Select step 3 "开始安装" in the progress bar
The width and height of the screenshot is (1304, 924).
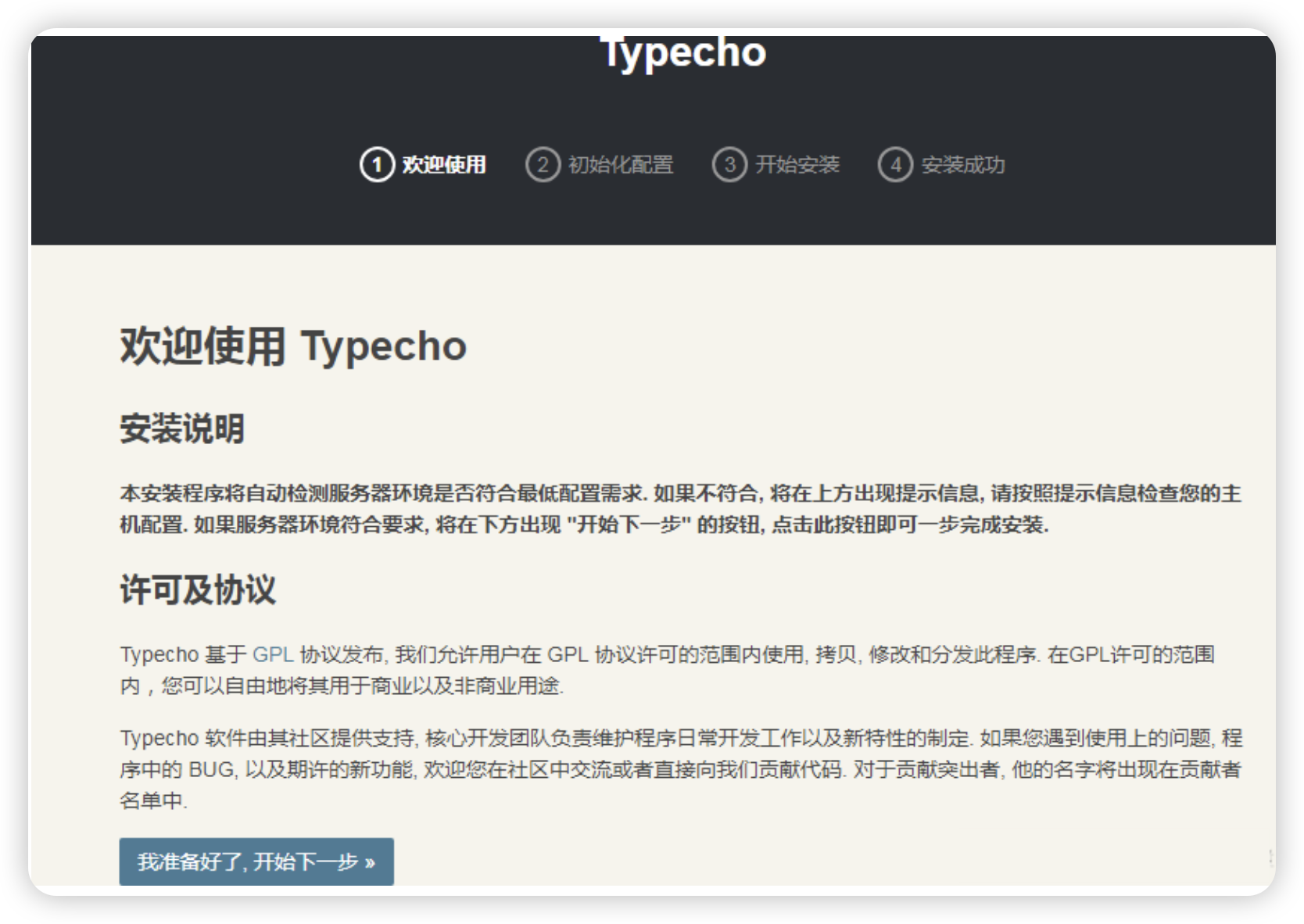click(x=776, y=165)
